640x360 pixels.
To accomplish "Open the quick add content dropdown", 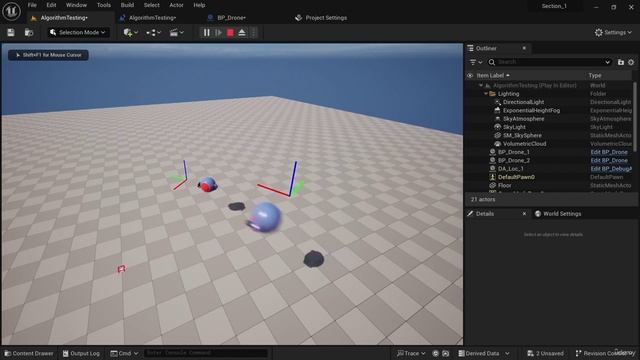I will click(131, 33).
